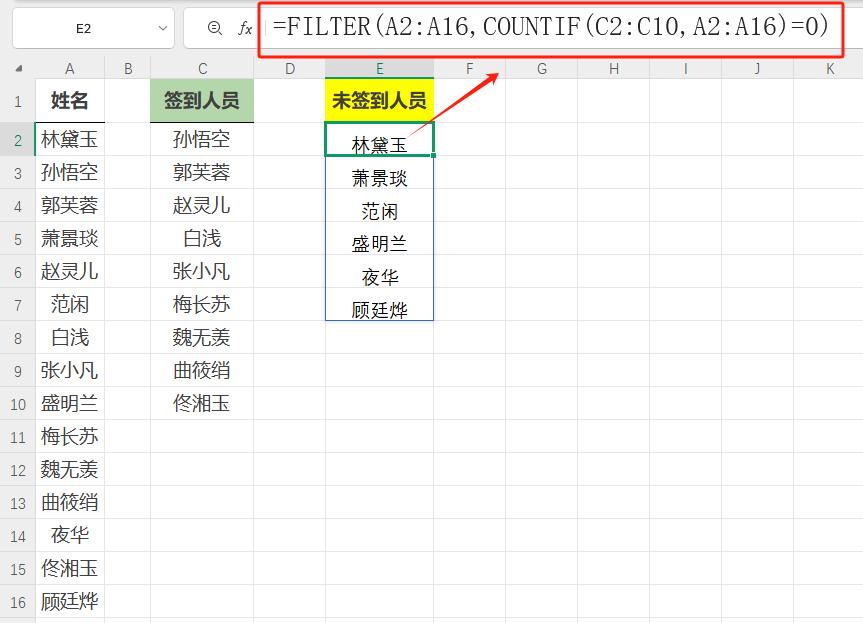The height and width of the screenshot is (623, 863).
Task: Select column K header
Action: [x=828, y=69]
